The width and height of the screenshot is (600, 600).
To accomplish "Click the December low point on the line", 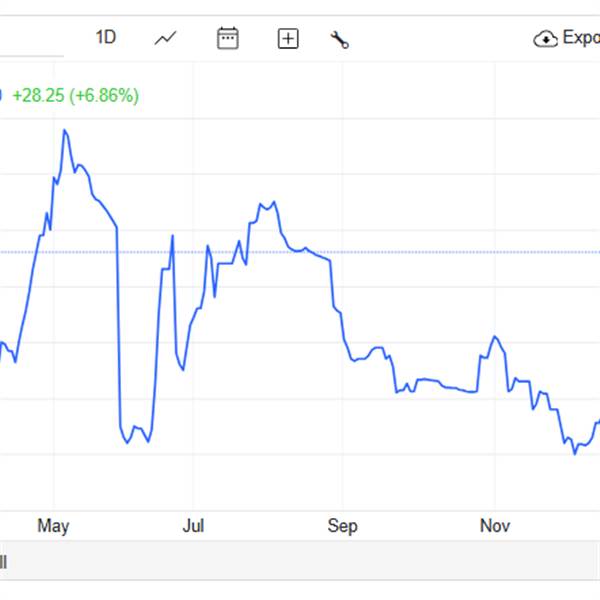I will (x=575, y=453).
